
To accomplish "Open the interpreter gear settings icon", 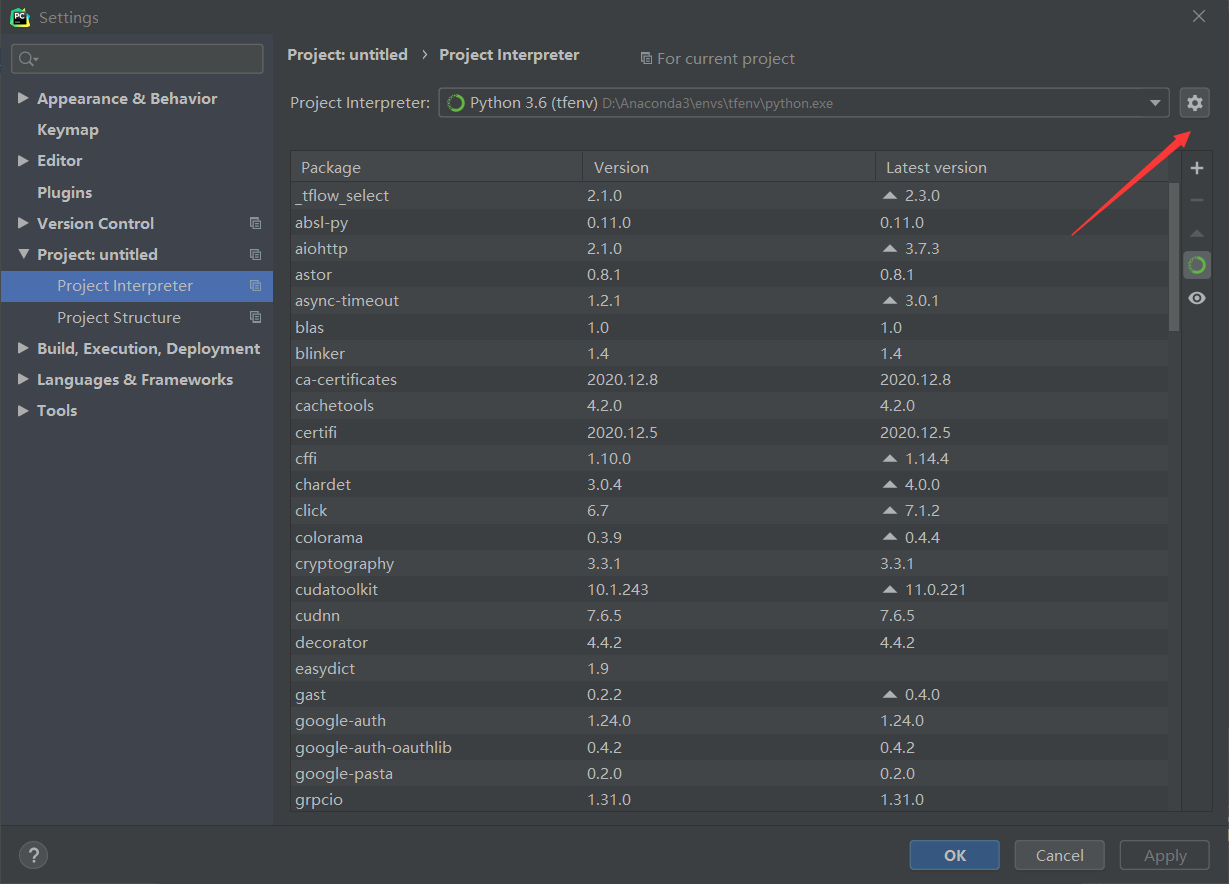I will [x=1195, y=102].
